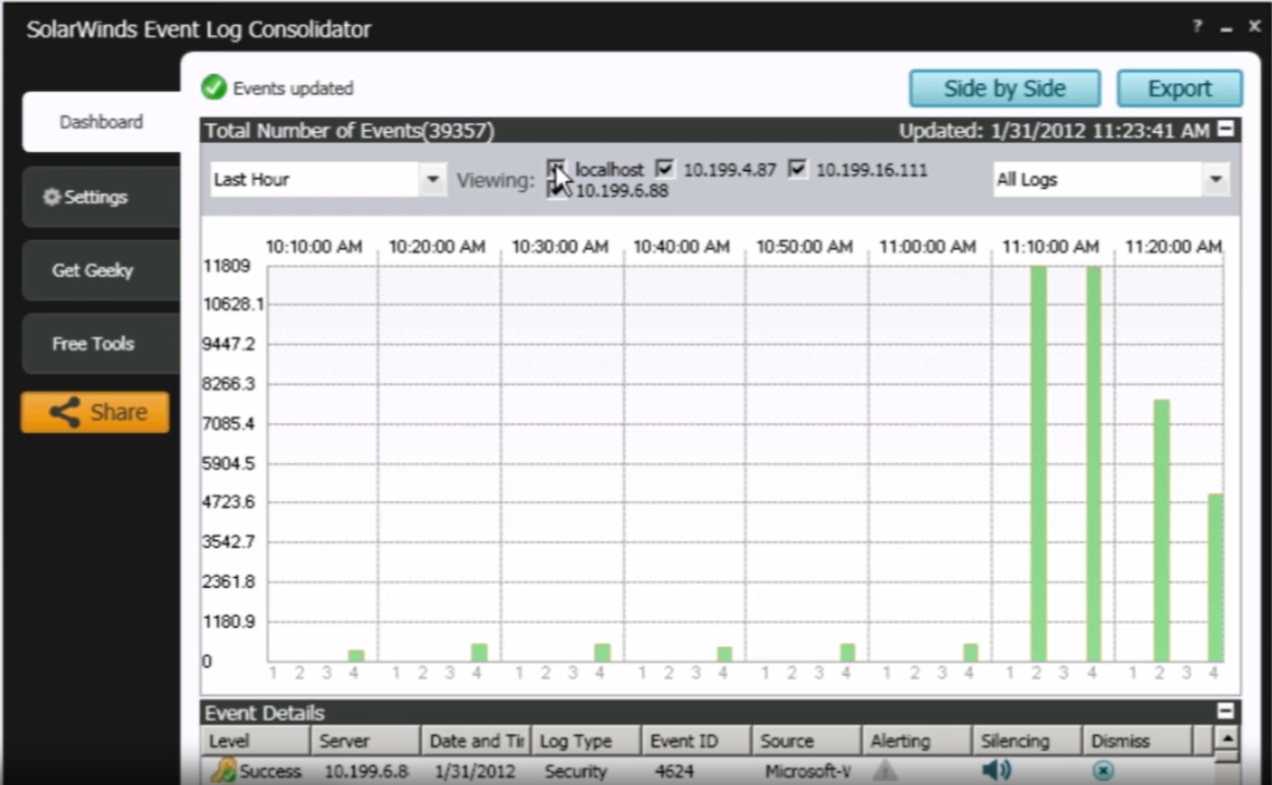Click the green Events updated checkmark icon
This screenshot has height=785, width=1272.
pyautogui.click(x=214, y=87)
